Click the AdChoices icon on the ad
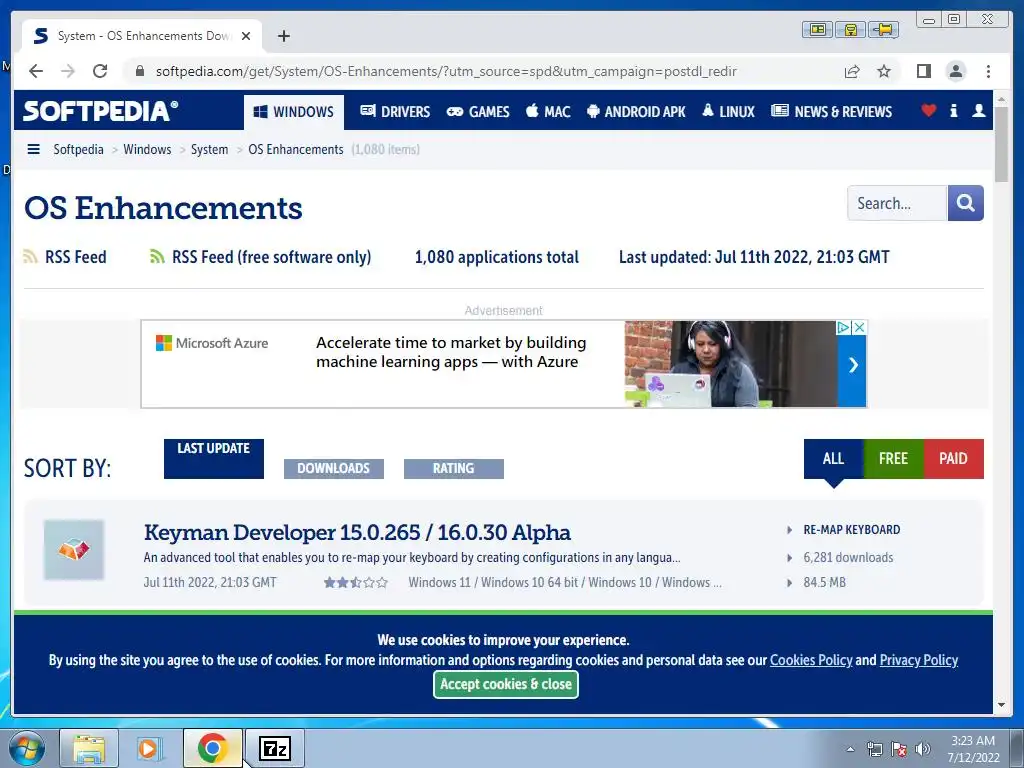Viewport: 1024px width, 768px height. (844, 327)
